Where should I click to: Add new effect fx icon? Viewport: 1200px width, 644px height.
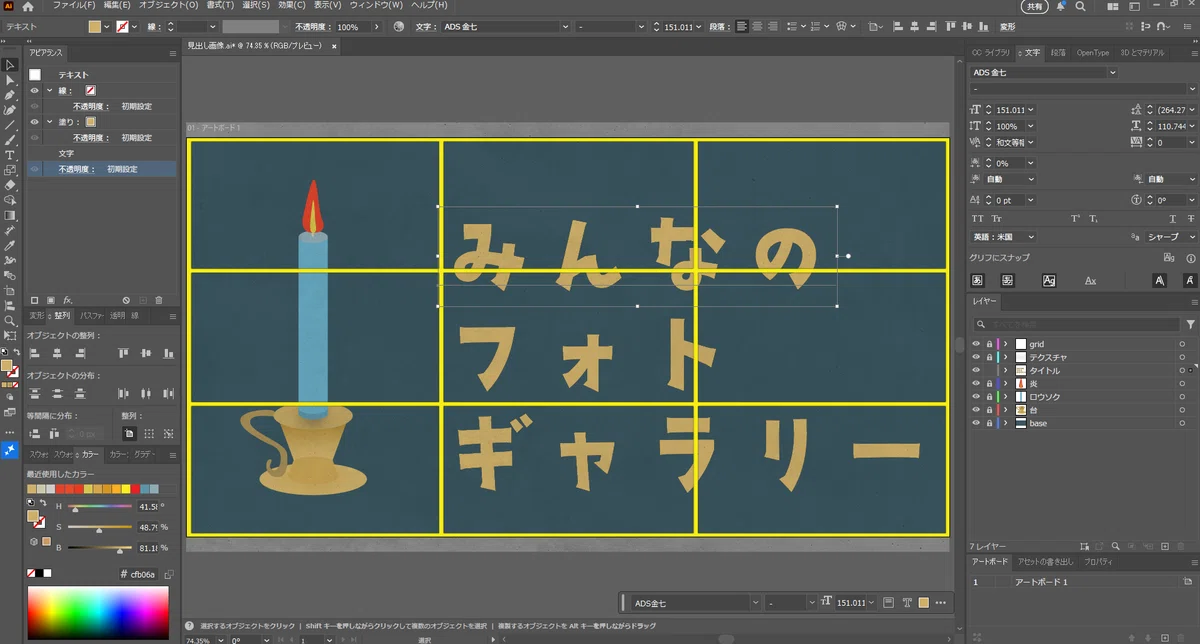click(x=68, y=300)
